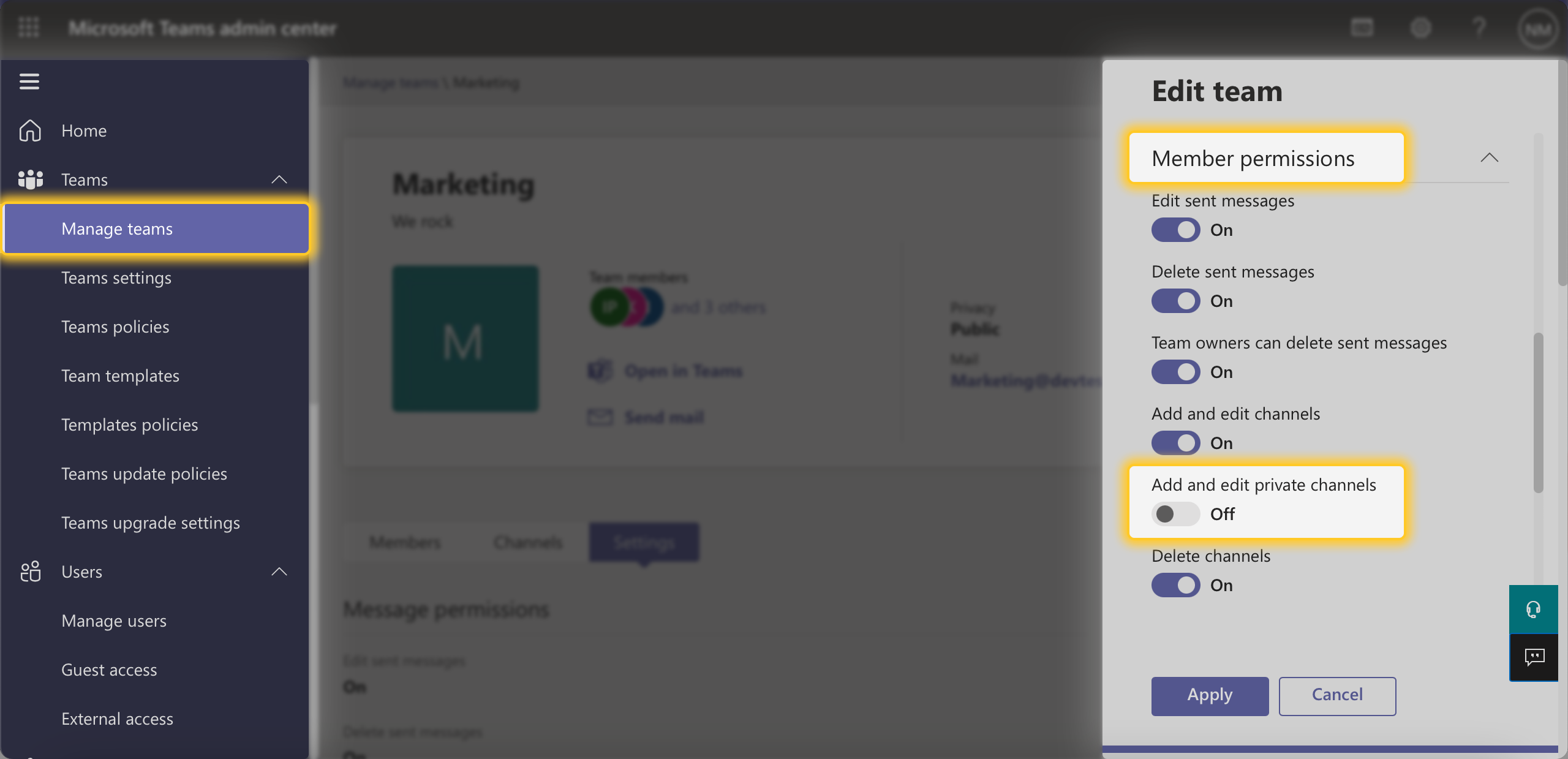1568x759 pixels.
Task: Collapse the navigation via hamburger icon
Action: coord(28,81)
